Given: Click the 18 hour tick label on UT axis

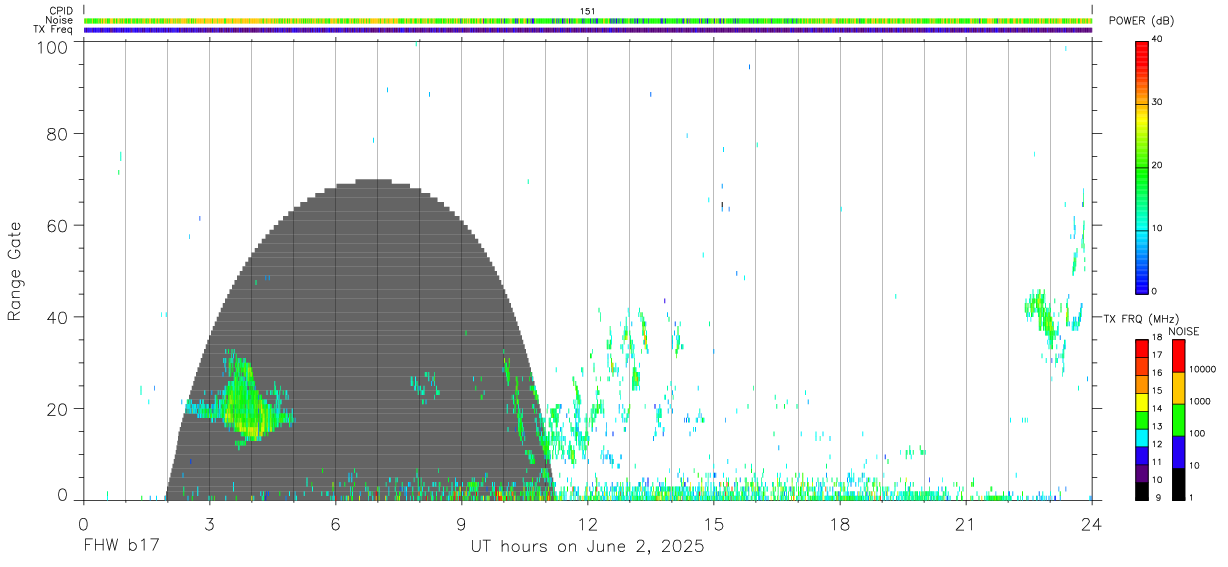Looking at the screenshot, I should pyautogui.click(x=839, y=523).
